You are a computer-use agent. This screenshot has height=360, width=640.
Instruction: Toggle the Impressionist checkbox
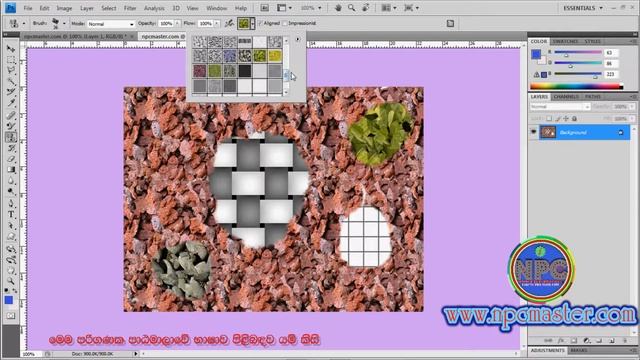click(285, 24)
